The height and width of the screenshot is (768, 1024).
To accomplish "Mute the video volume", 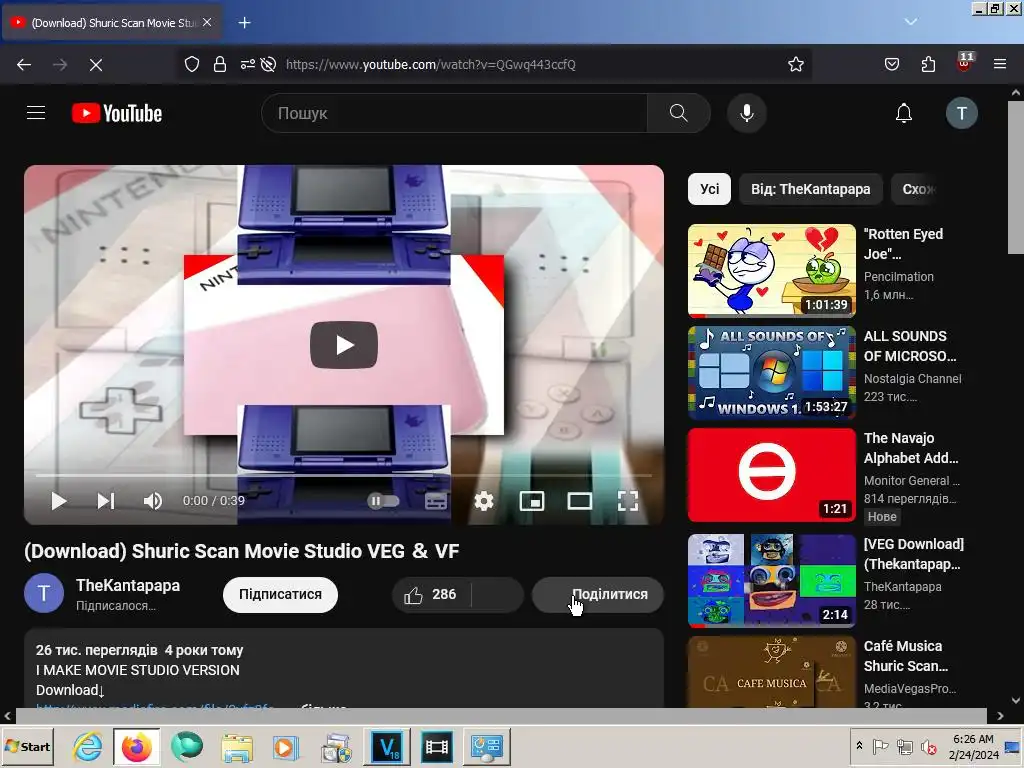I will pos(153,501).
